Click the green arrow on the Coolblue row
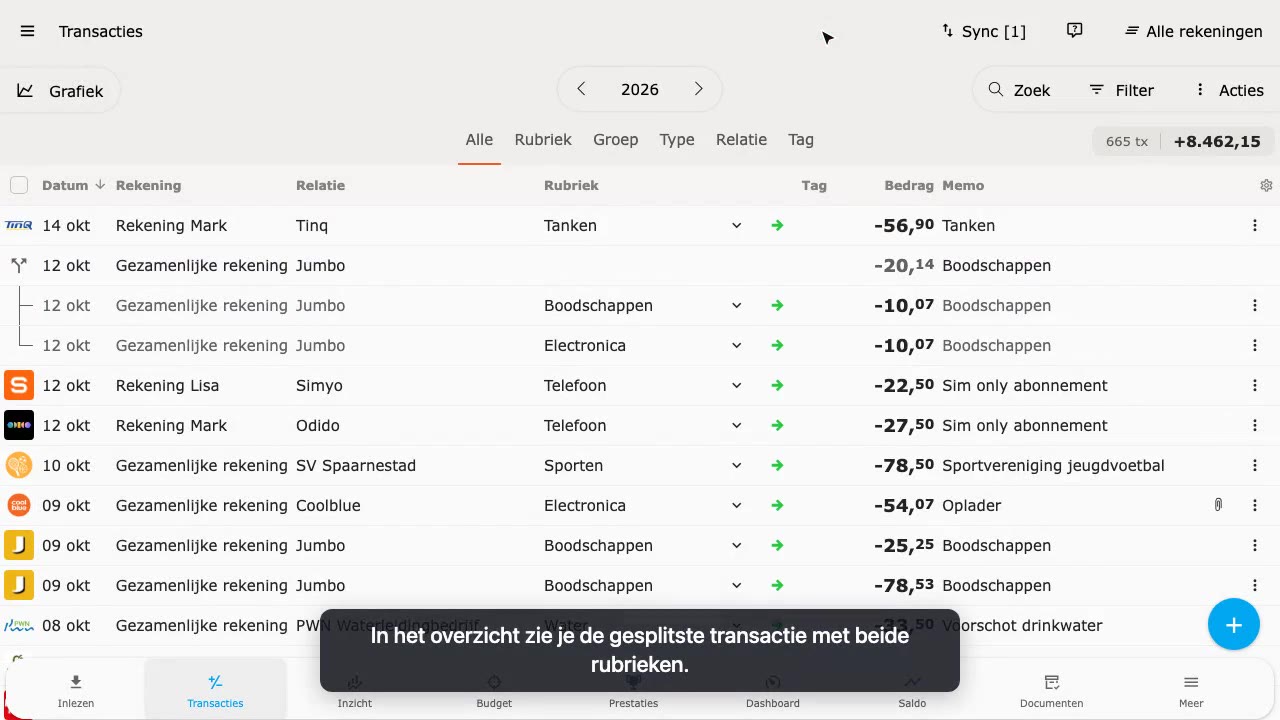The width and height of the screenshot is (1280, 720). click(777, 506)
